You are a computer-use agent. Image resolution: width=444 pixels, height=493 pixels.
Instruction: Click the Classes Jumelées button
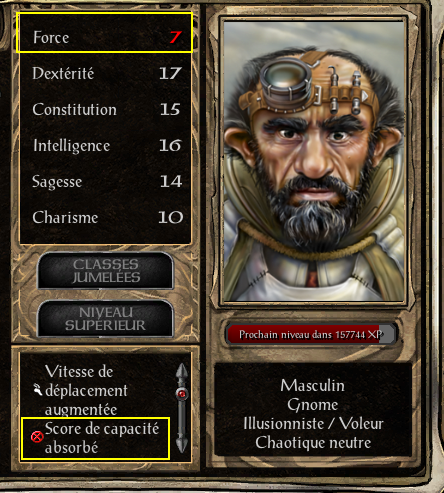click(105, 271)
